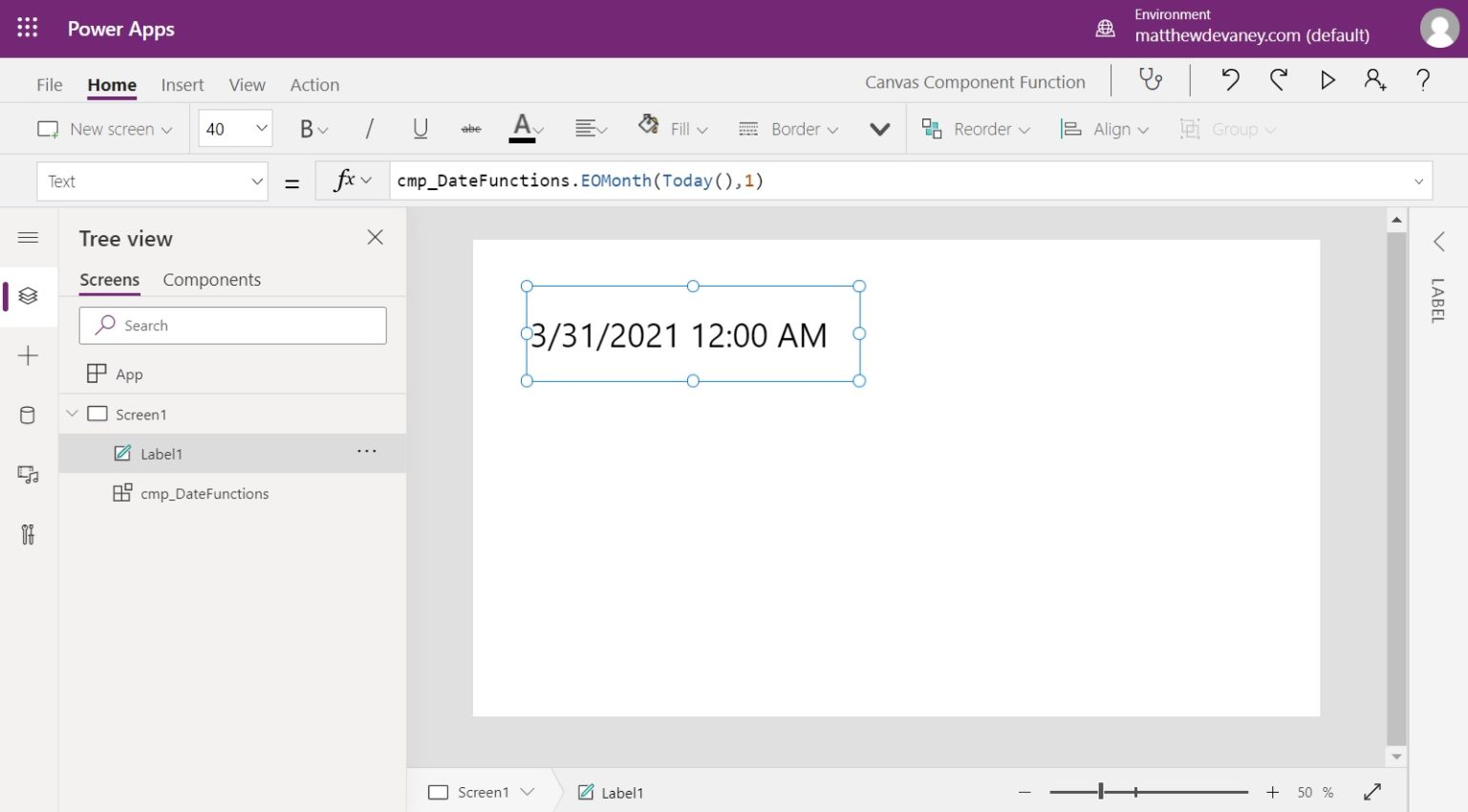Open the Insert pane with the plus icon
This screenshot has width=1468, height=812.
(28, 355)
